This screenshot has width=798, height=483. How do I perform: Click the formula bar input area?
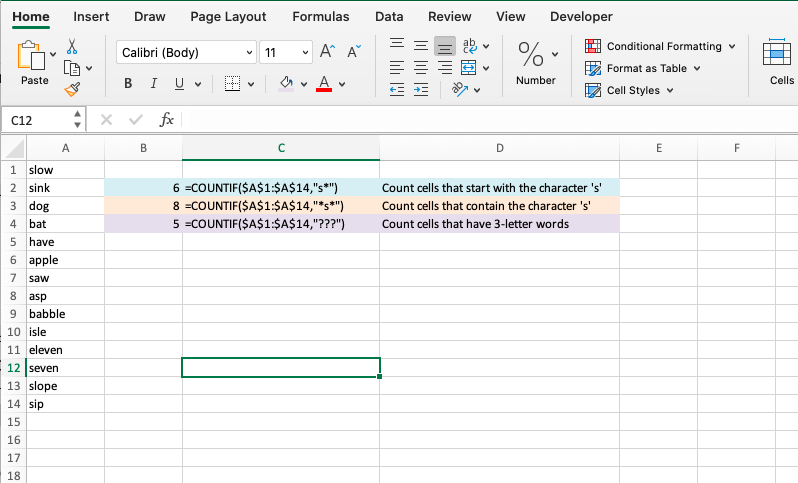point(490,120)
